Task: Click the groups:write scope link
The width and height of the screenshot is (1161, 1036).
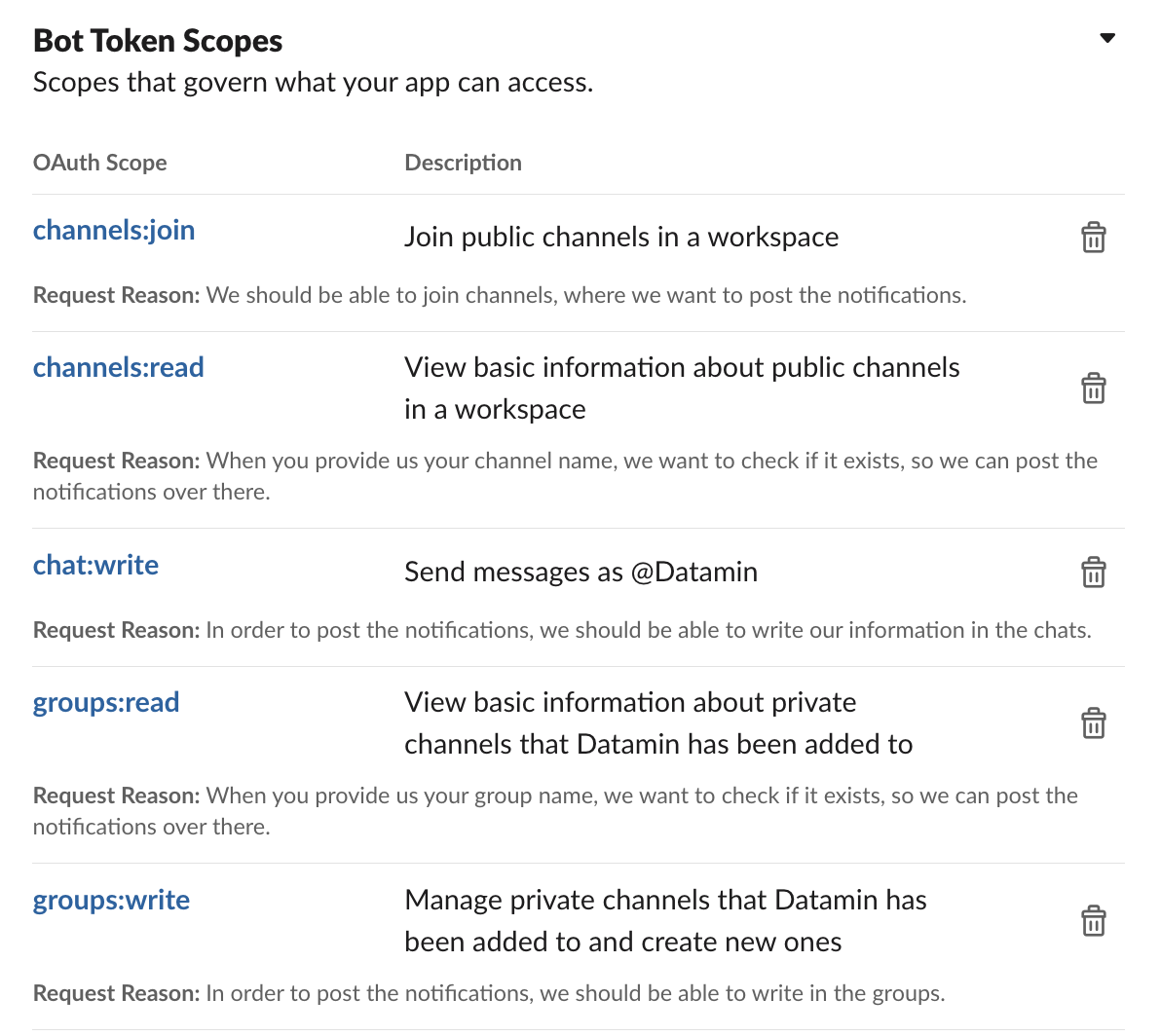Action: tap(111, 900)
